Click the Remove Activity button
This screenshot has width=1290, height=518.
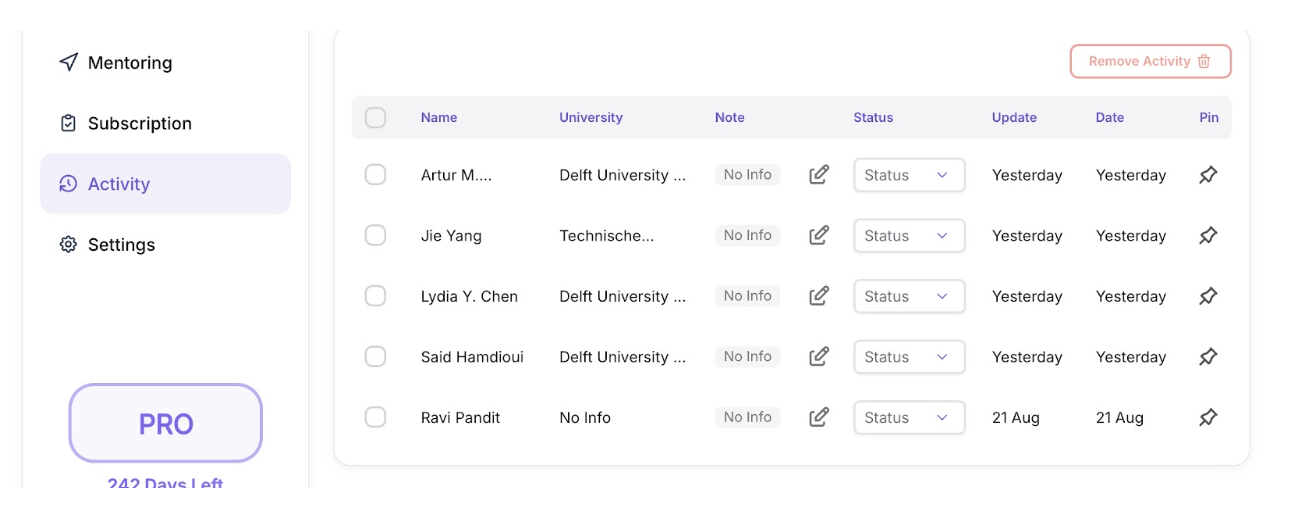[1150, 62]
